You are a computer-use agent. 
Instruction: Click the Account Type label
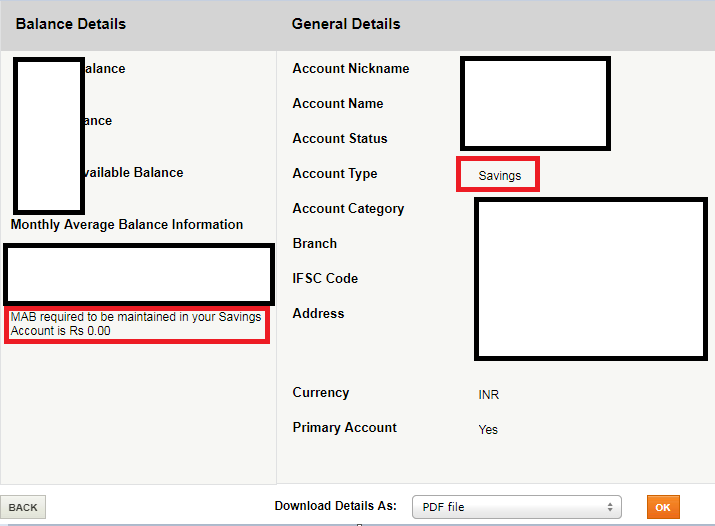[335, 174]
